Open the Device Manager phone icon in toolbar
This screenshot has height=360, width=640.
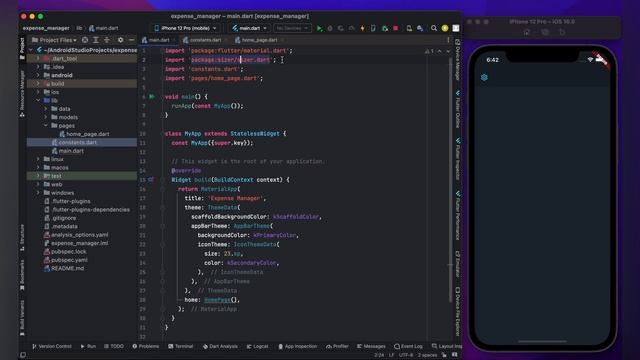pos(409,28)
